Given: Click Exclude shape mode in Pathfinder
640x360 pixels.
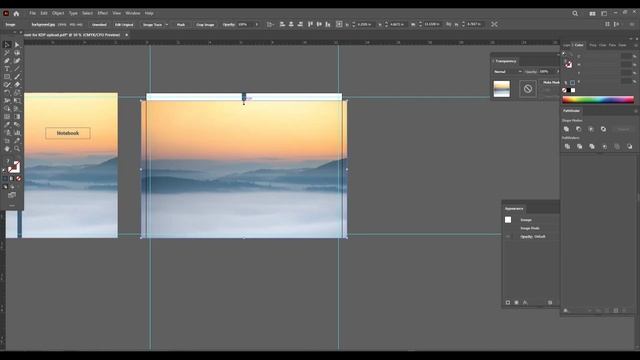Looking at the screenshot, I should pos(603,129).
